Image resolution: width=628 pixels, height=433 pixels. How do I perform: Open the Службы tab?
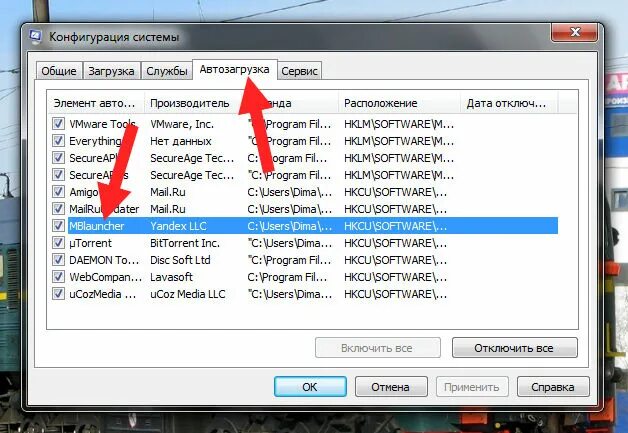click(x=167, y=71)
